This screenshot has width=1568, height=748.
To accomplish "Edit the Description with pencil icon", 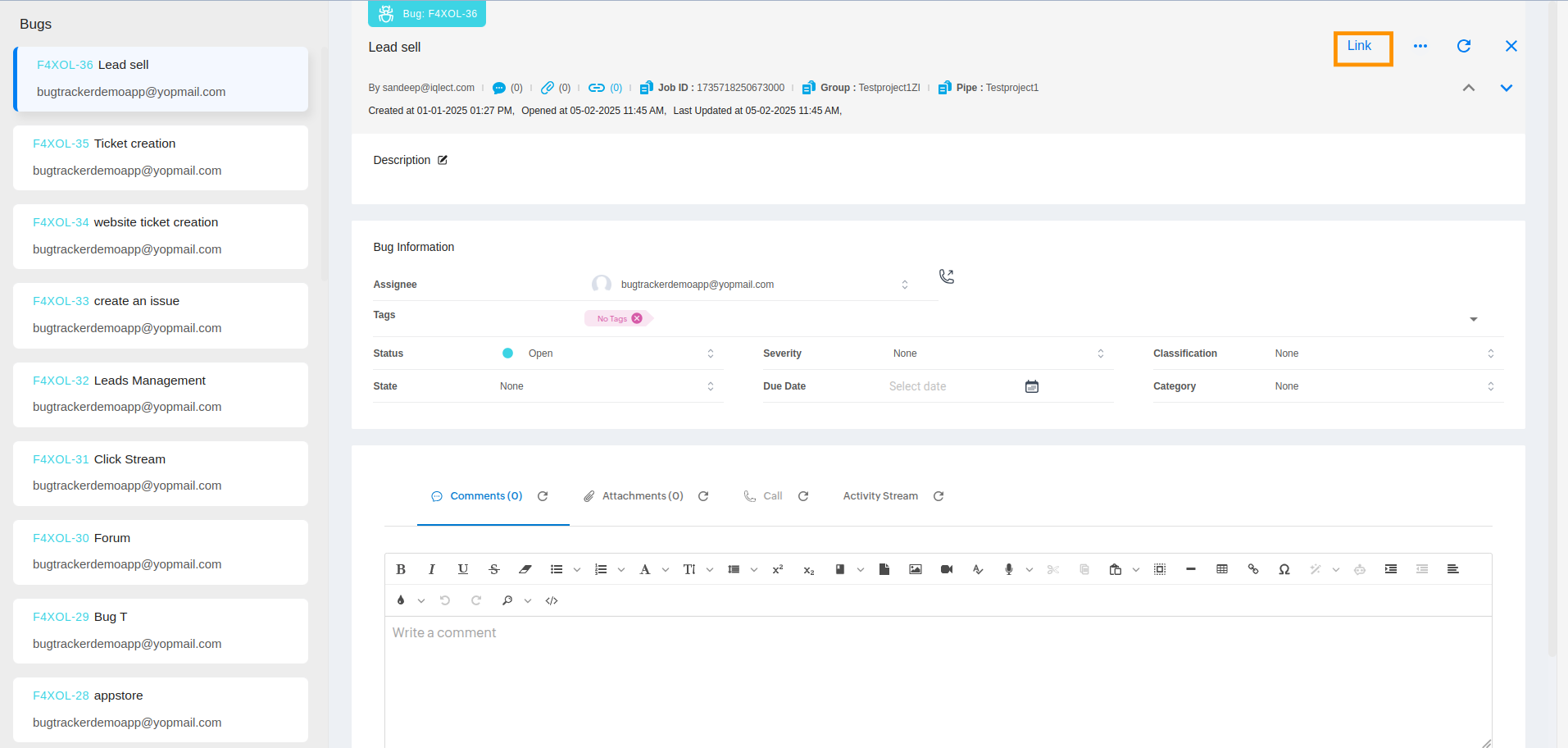I will 443,160.
